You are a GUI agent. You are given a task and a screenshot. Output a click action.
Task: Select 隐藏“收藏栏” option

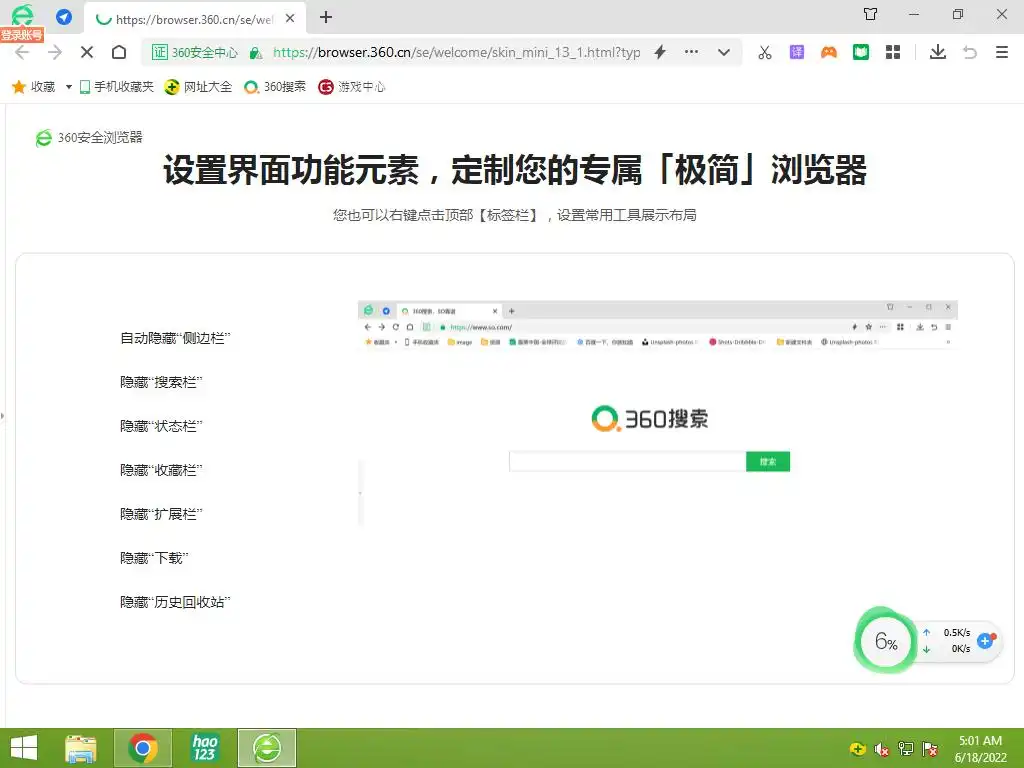pos(161,470)
